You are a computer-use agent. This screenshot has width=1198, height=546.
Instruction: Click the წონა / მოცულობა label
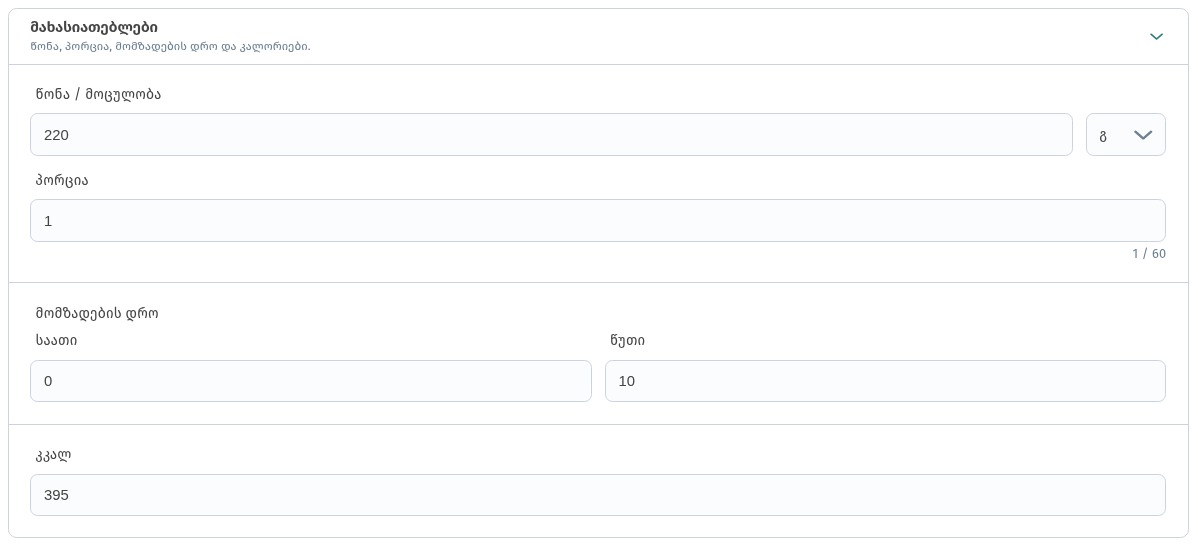point(98,95)
